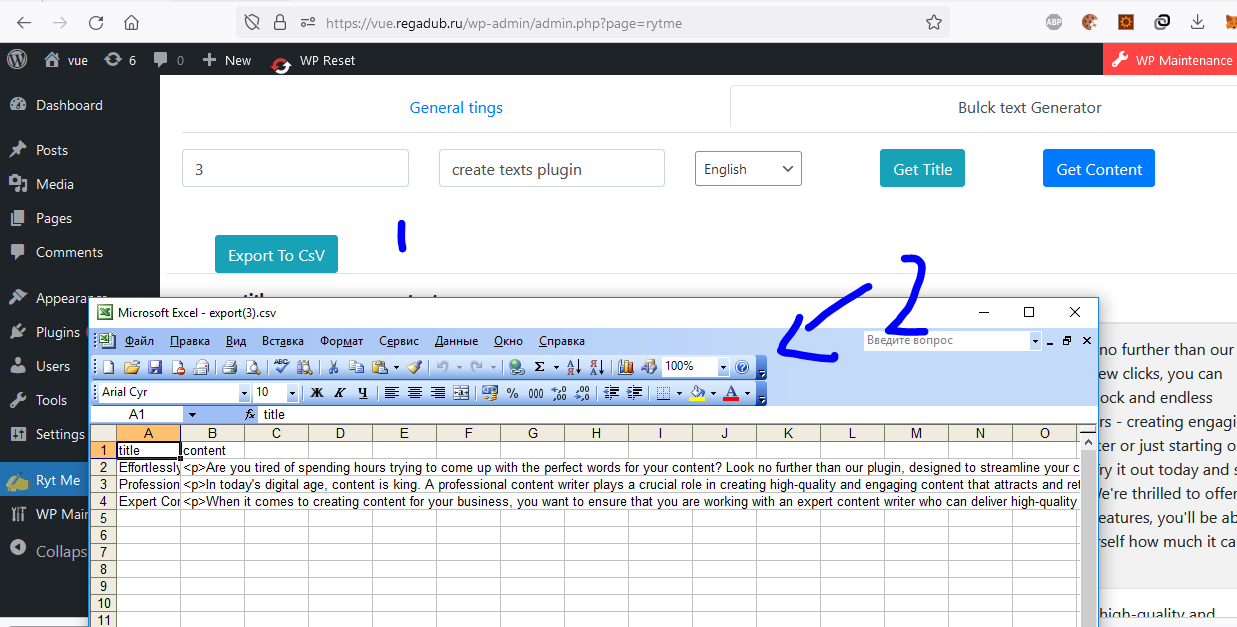Click the Save icon in Excel toolbar
This screenshot has width=1237, height=627.
click(x=155, y=367)
